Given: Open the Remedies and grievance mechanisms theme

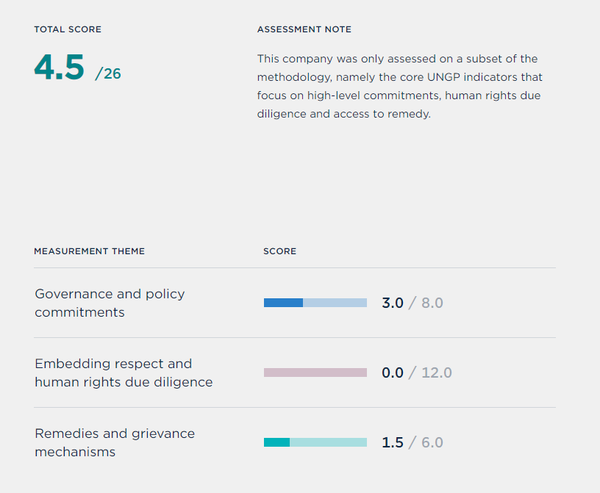Looking at the screenshot, I should click(x=114, y=442).
